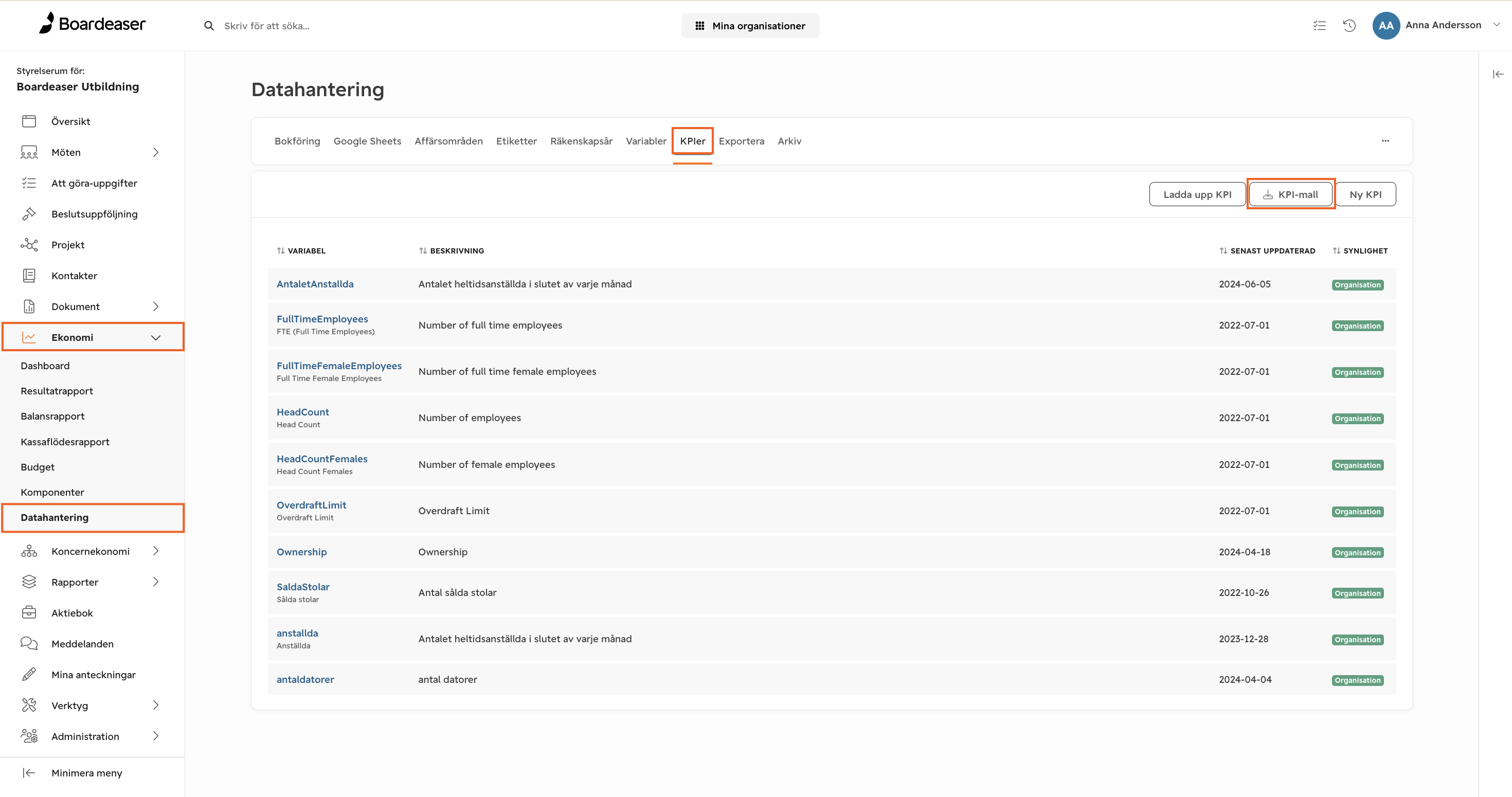The width and height of the screenshot is (1512, 797).
Task: Click the search magnifier icon
Action: coord(209,26)
